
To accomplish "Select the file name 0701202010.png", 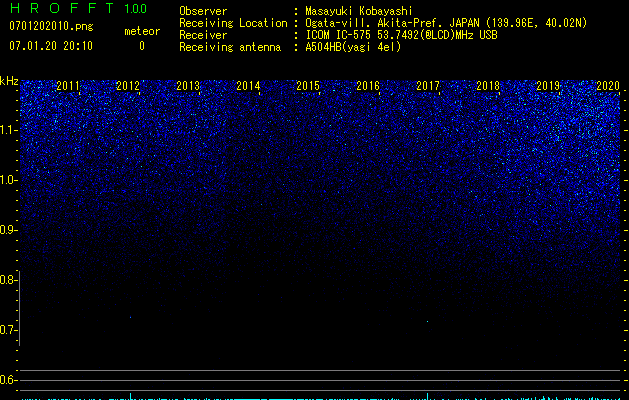I will [x=51, y=27].
